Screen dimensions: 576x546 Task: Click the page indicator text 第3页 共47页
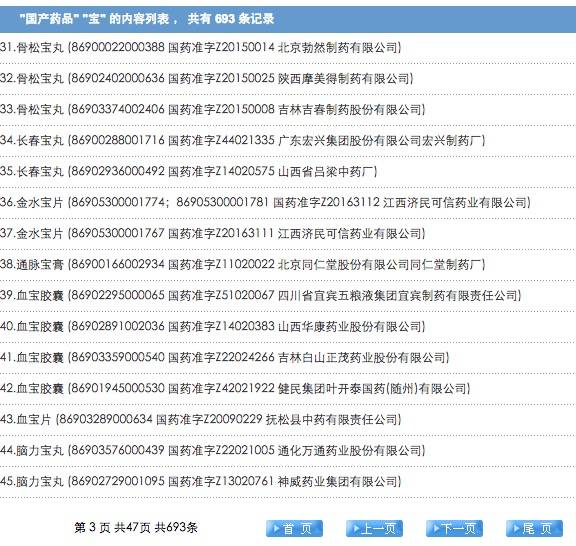pyautogui.click(x=112, y=528)
